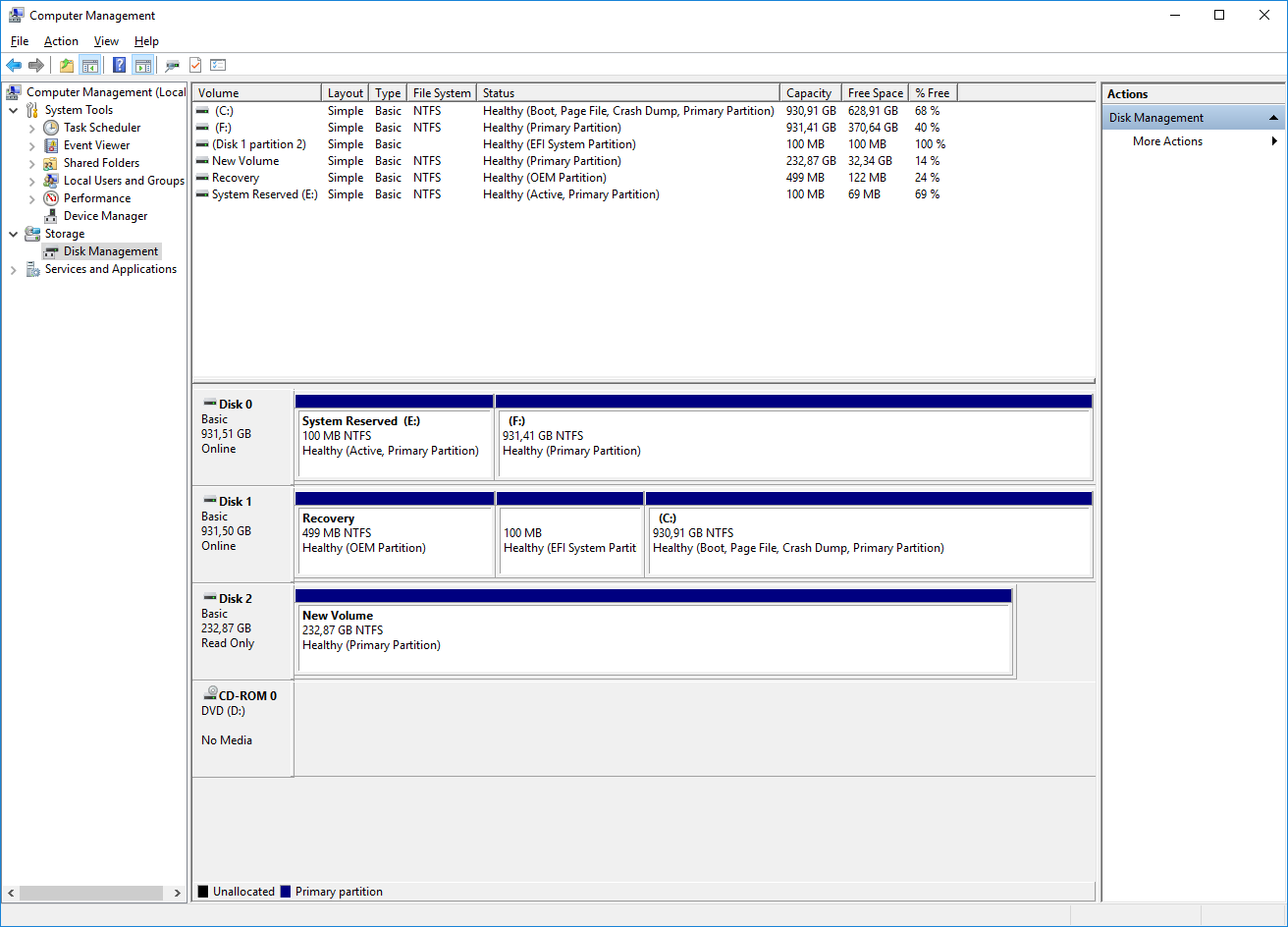Click the black Unallocated legend swatch
This screenshot has height=927, width=1288.
click(203, 892)
